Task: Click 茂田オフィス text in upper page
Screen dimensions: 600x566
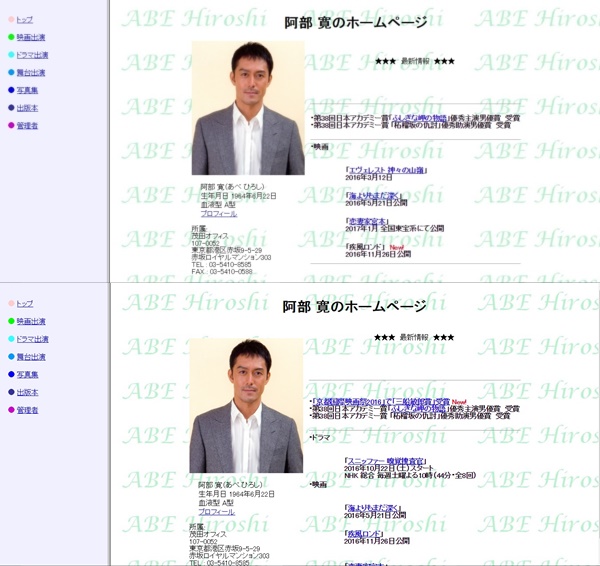Action: click(210, 236)
